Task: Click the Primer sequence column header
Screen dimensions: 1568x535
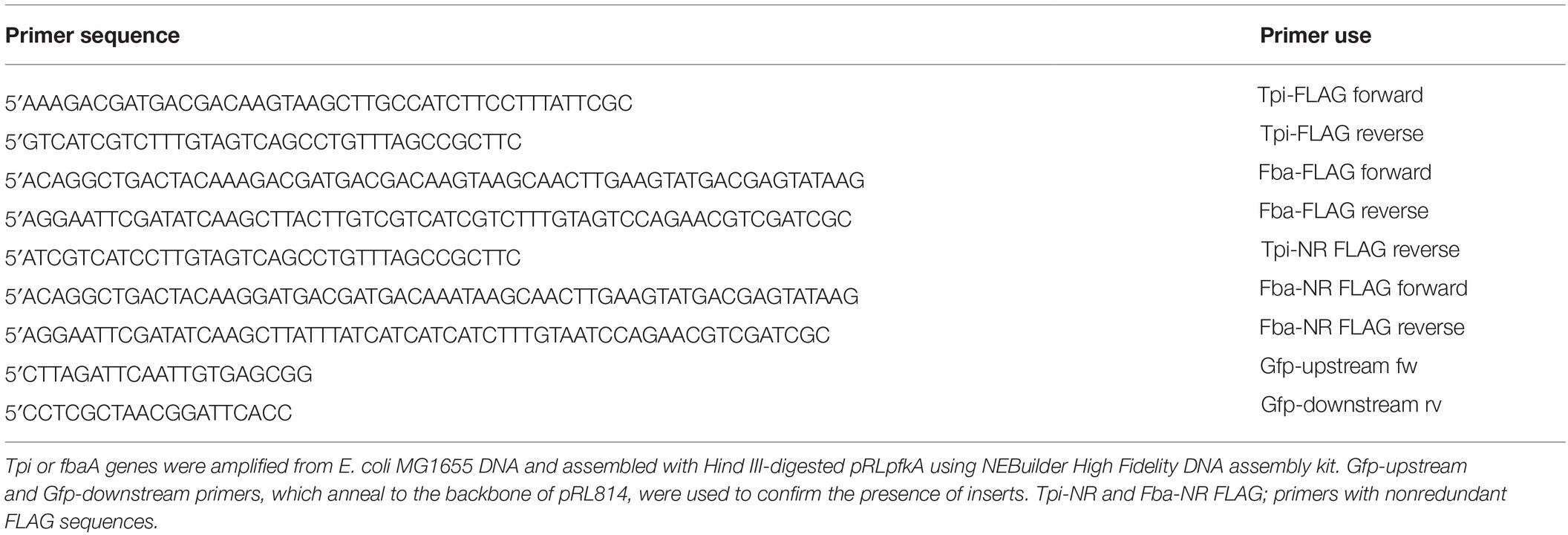Action: click(x=92, y=36)
